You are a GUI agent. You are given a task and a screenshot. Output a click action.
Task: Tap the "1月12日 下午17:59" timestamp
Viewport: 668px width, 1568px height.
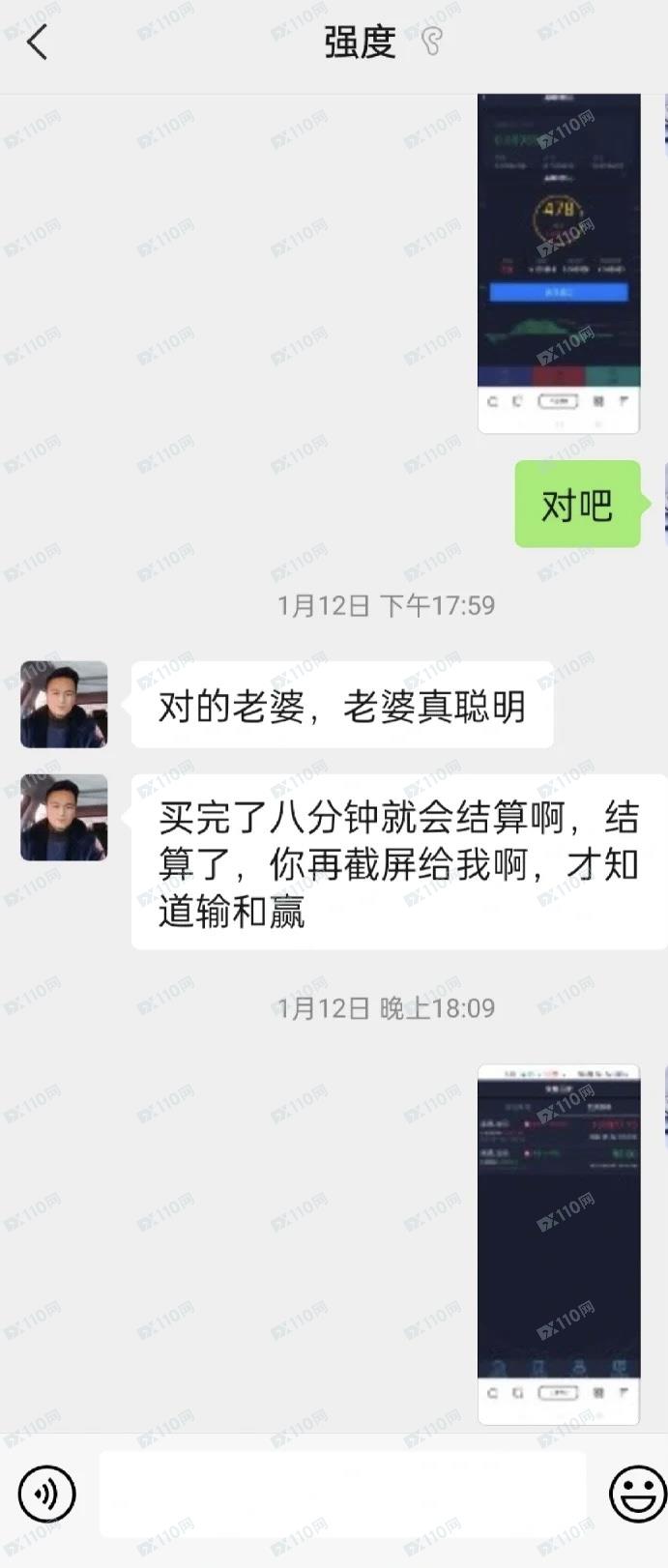tap(386, 605)
